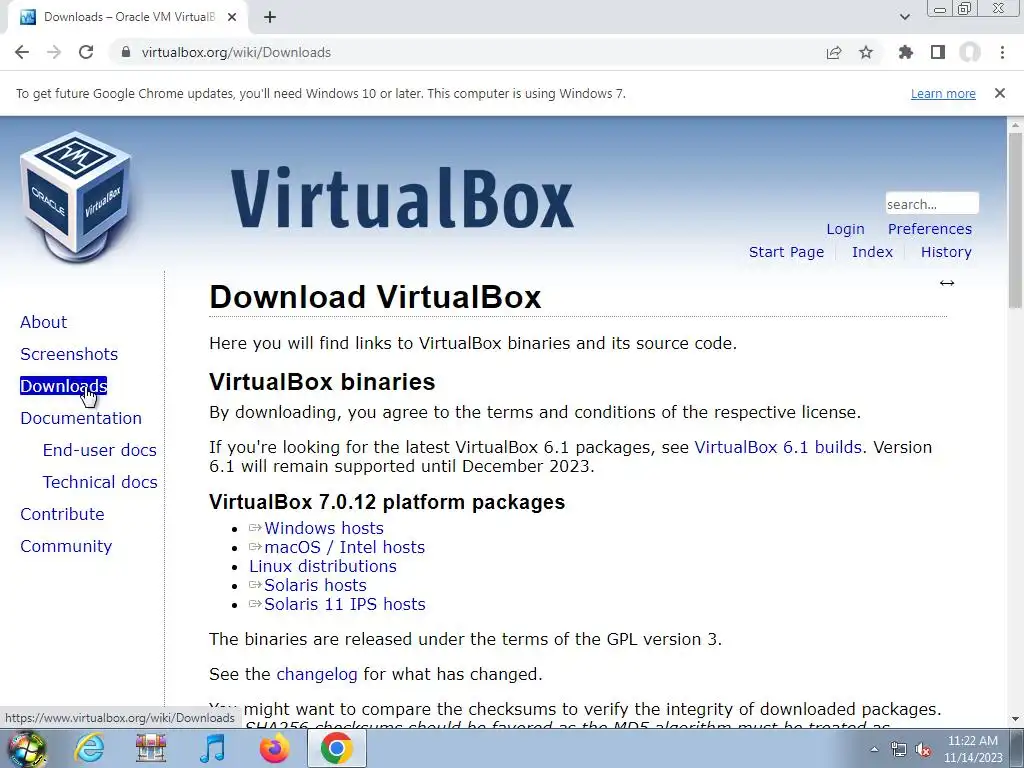The width and height of the screenshot is (1024, 768).
Task: Open the Linux distributions link
Action: coord(323,566)
